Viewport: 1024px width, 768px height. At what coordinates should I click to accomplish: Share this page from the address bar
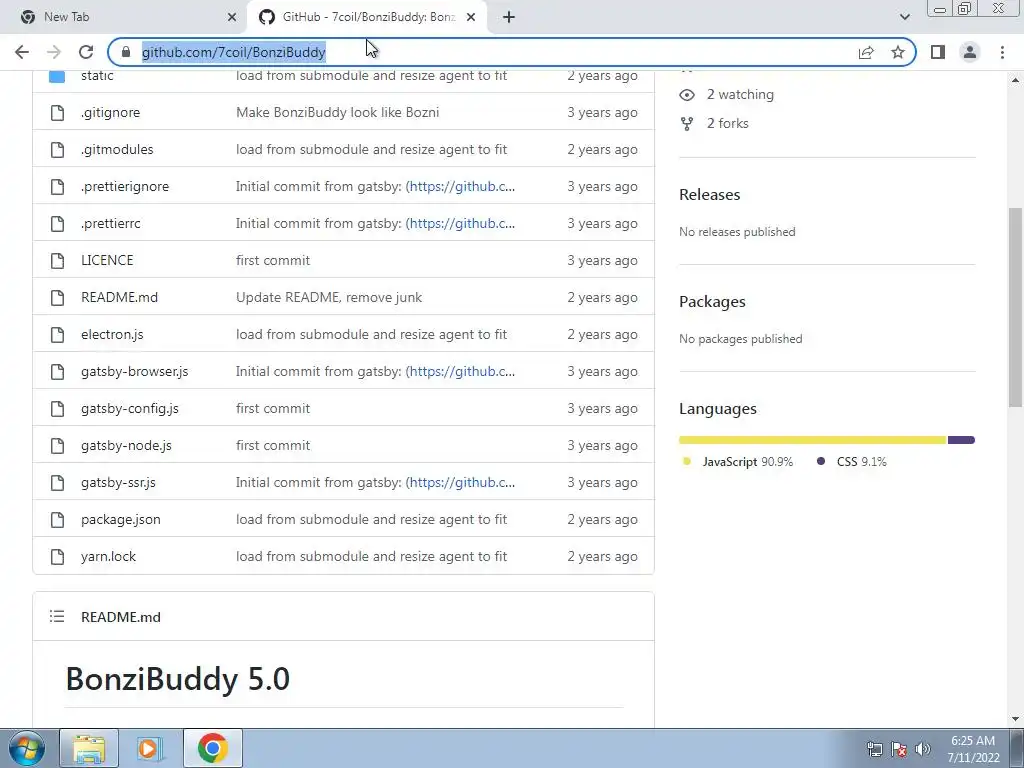pos(866,52)
